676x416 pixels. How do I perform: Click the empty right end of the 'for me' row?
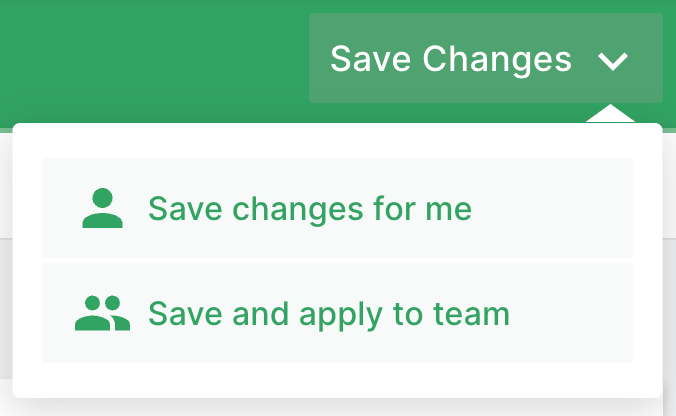pos(580,209)
